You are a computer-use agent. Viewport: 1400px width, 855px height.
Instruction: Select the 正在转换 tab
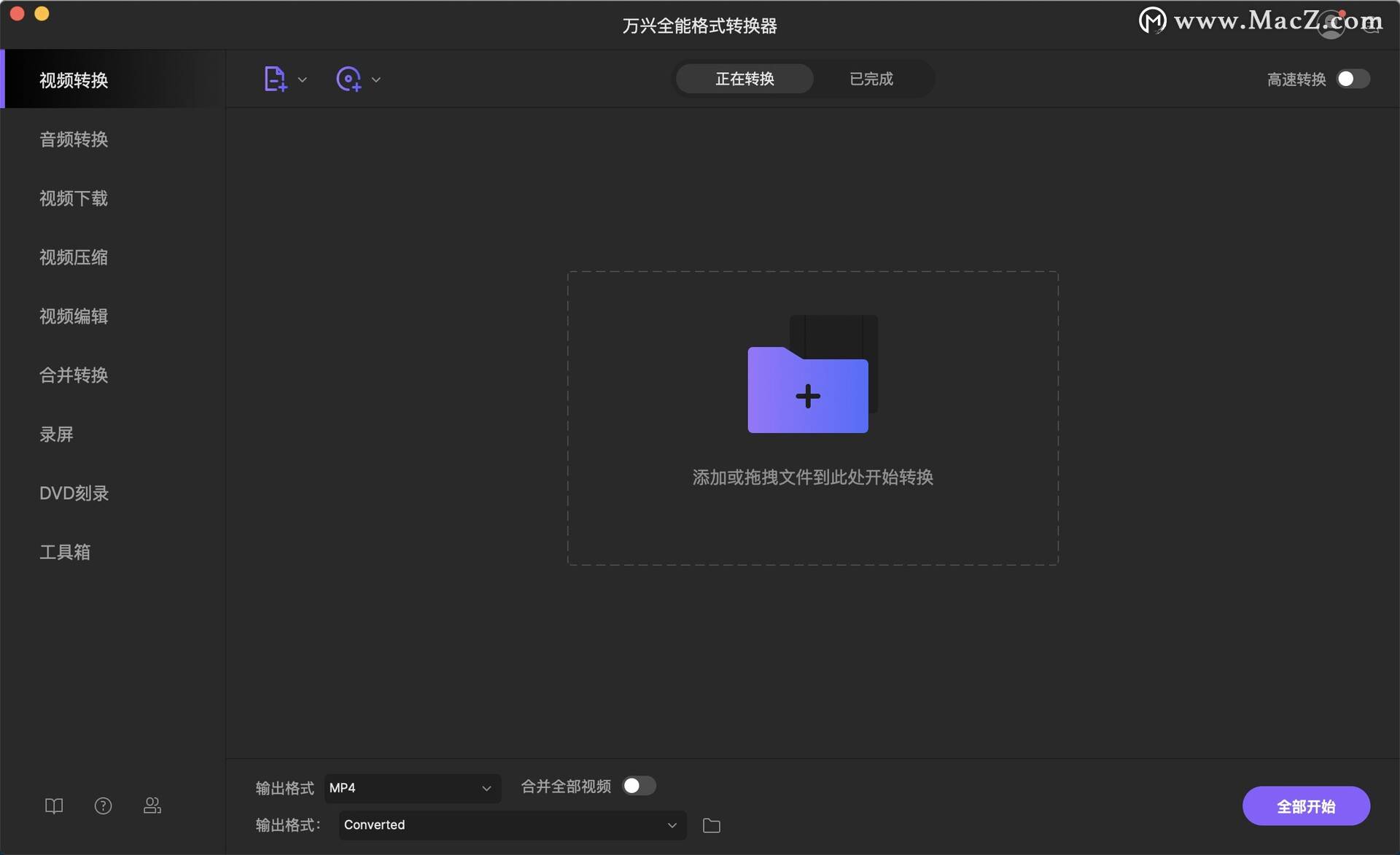pyautogui.click(x=744, y=78)
